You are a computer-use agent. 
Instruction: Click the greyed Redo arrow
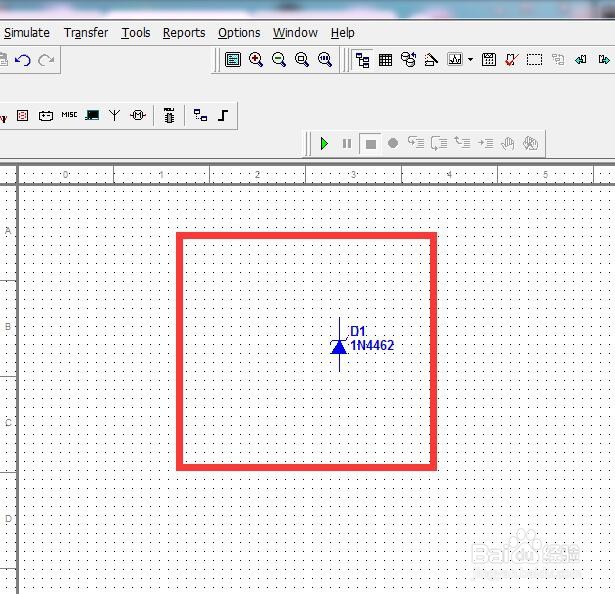[46, 60]
